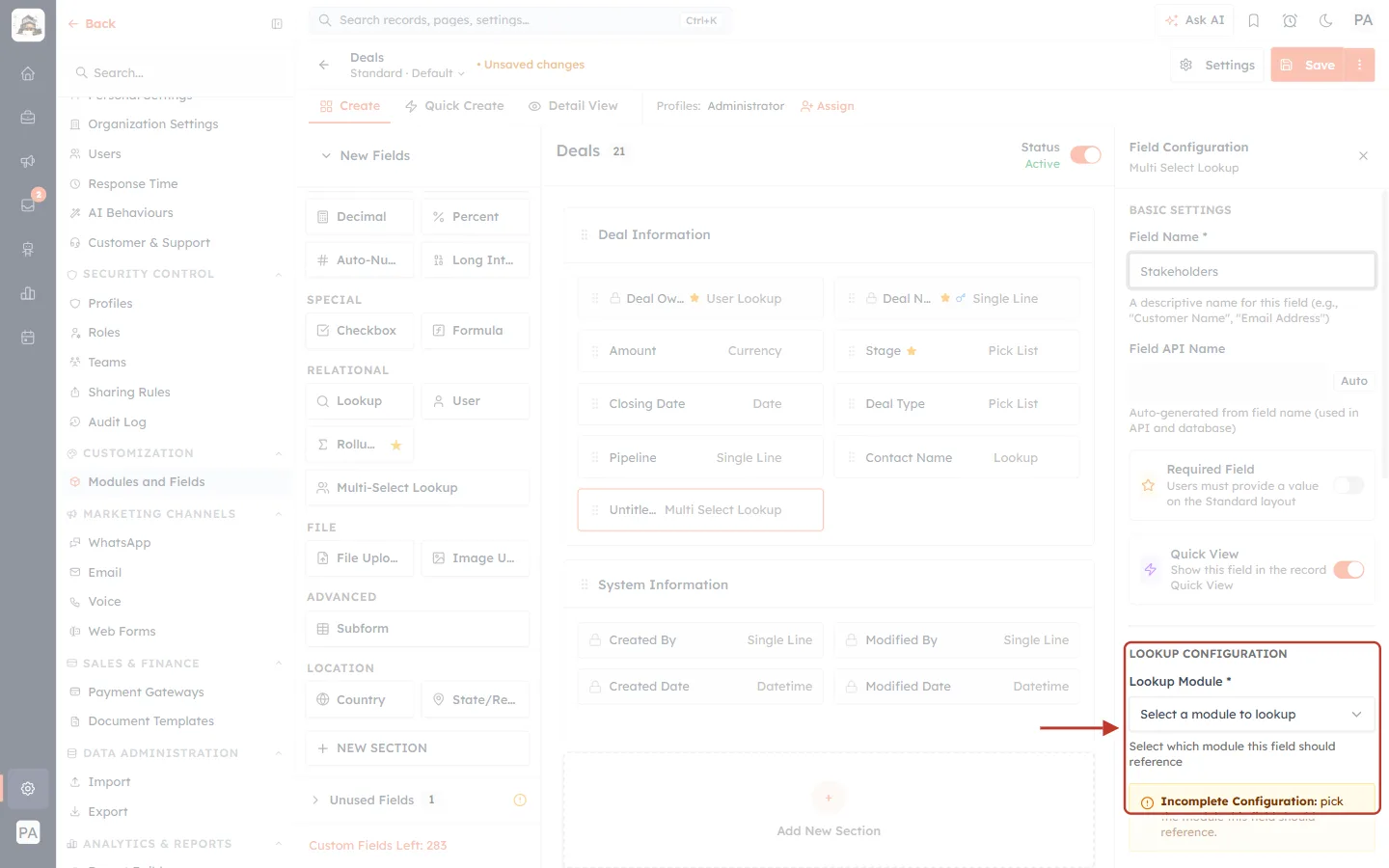Screen dimensions: 1389x868
Task: Focus the top search records bar
Action: point(521,20)
